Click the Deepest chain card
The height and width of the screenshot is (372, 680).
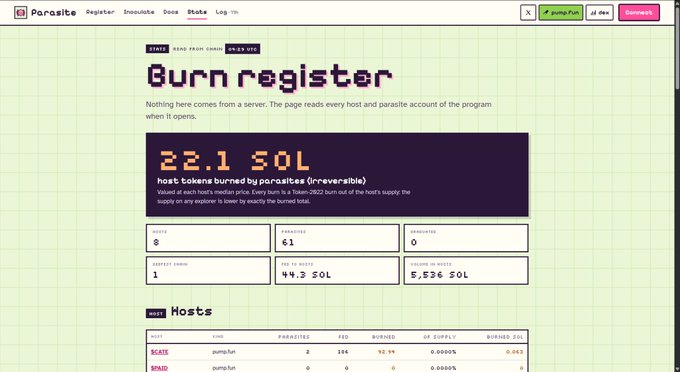(x=208, y=271)
